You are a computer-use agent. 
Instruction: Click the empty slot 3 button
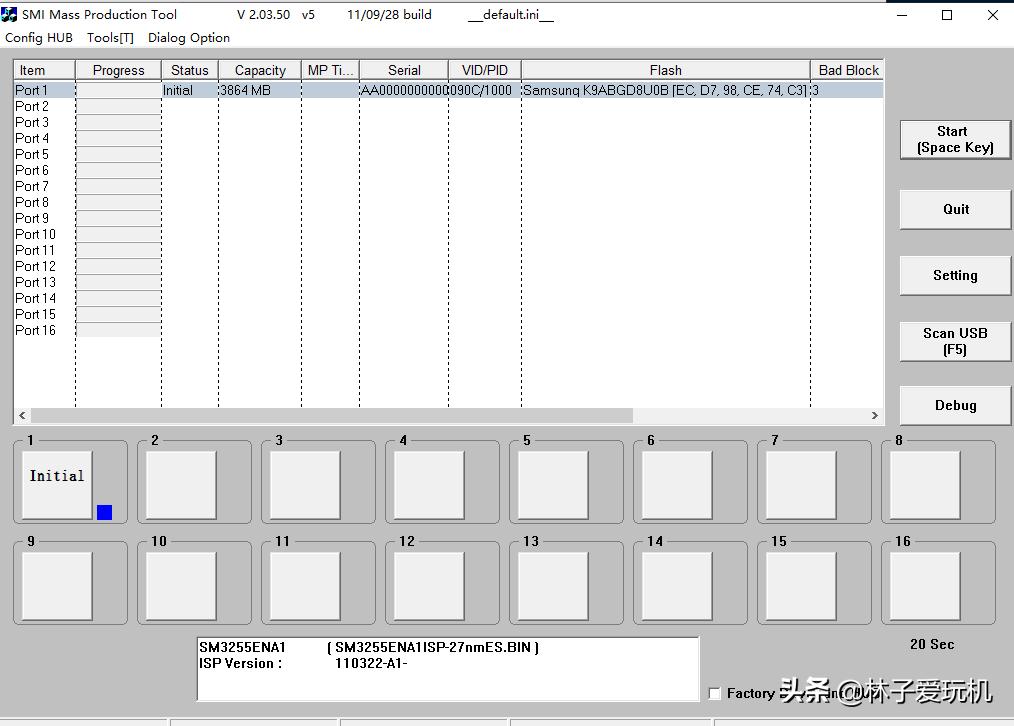point(305,485)
